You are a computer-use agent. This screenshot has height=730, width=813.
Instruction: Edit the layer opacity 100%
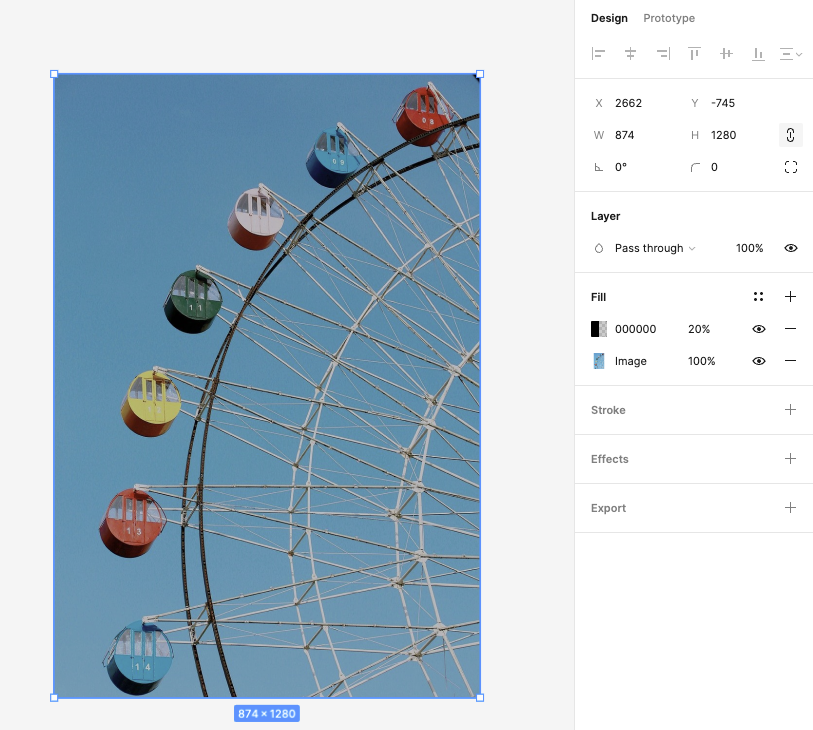749,248
